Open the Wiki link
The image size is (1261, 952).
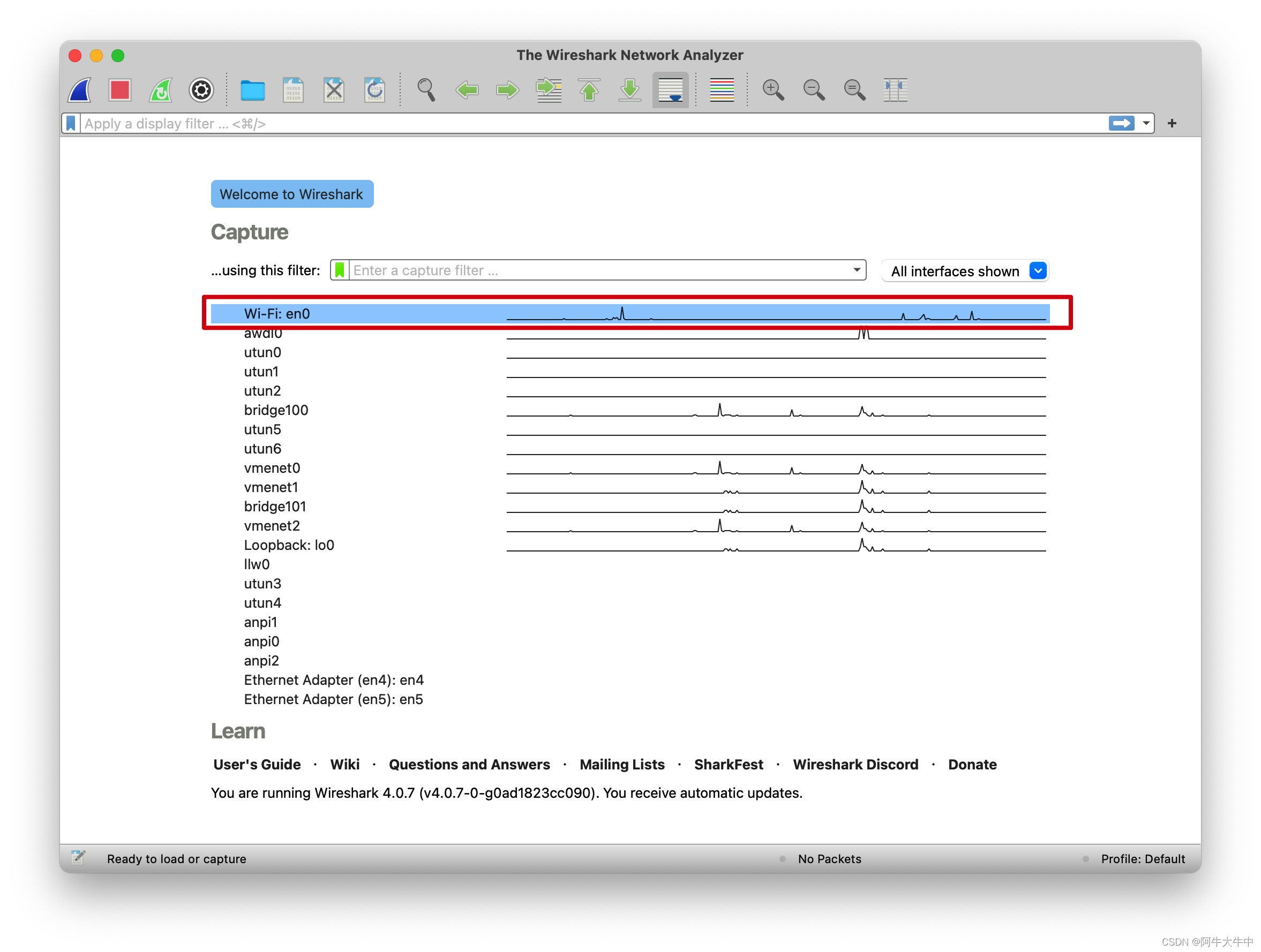tap(345, 765)
